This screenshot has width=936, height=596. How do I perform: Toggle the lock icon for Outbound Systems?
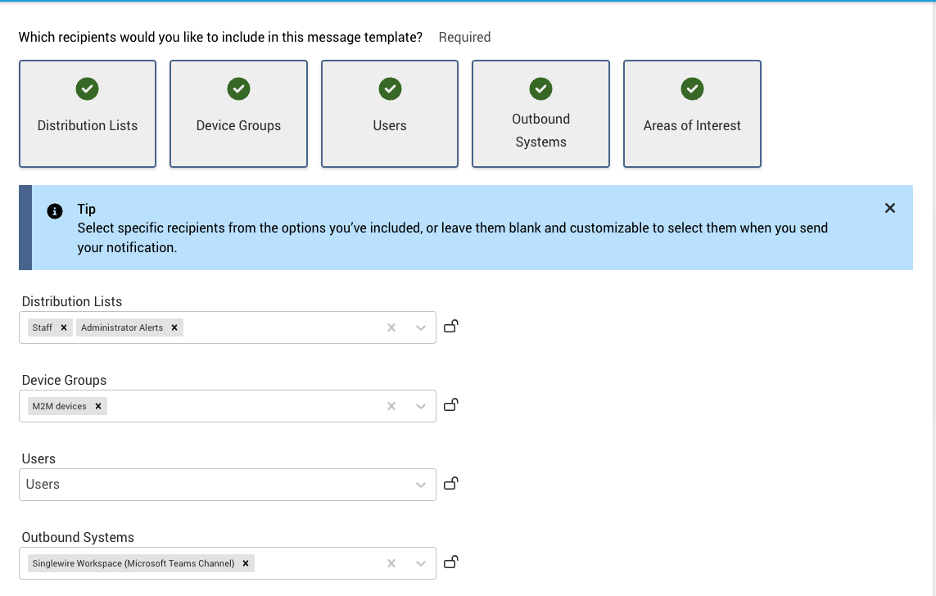coord(451,562)
